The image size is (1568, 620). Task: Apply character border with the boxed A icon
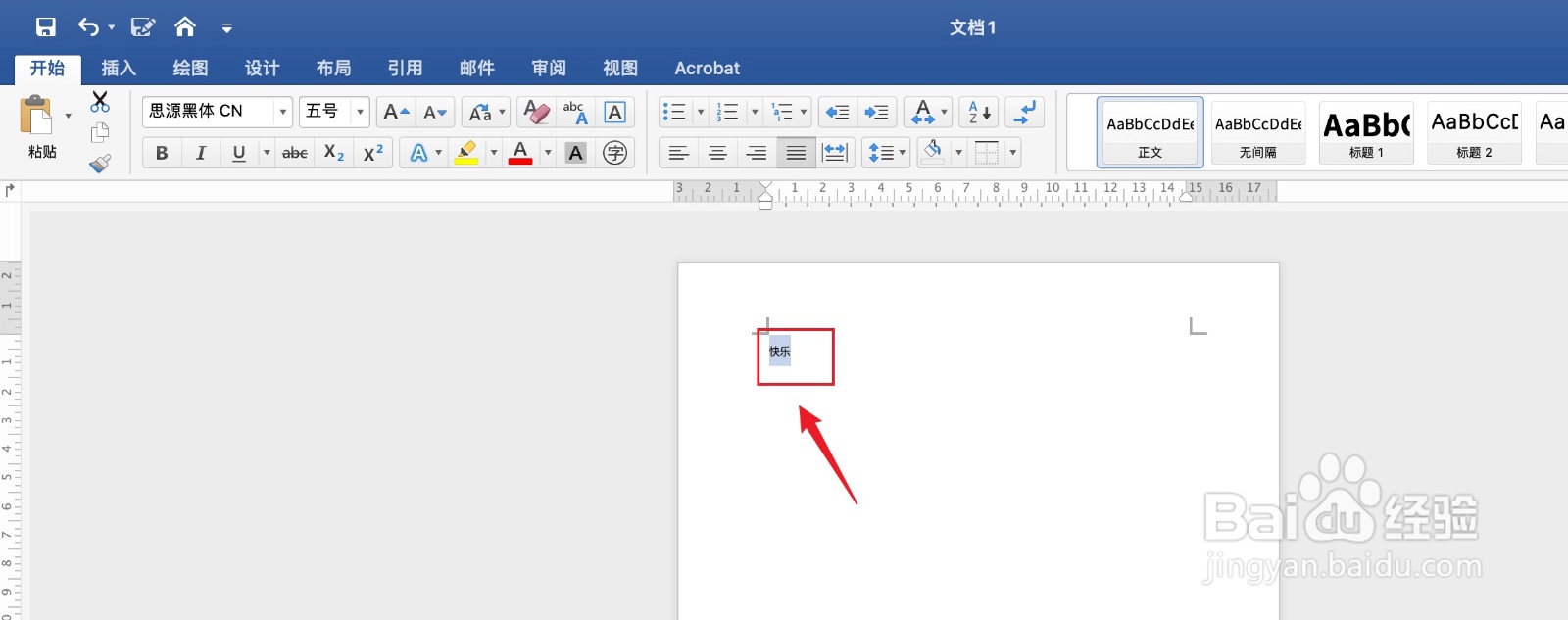point(614,112)
